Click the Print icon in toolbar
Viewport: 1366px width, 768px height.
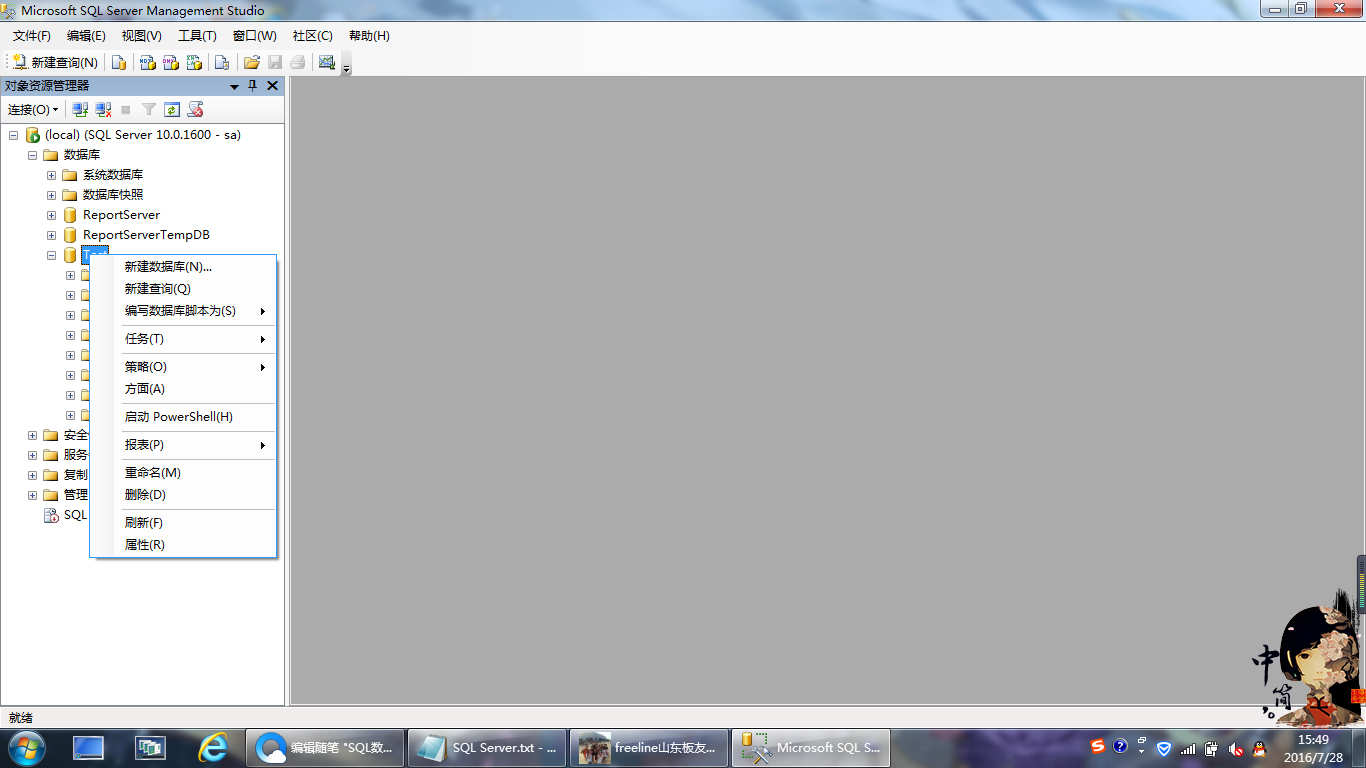(x=297, y=62)
